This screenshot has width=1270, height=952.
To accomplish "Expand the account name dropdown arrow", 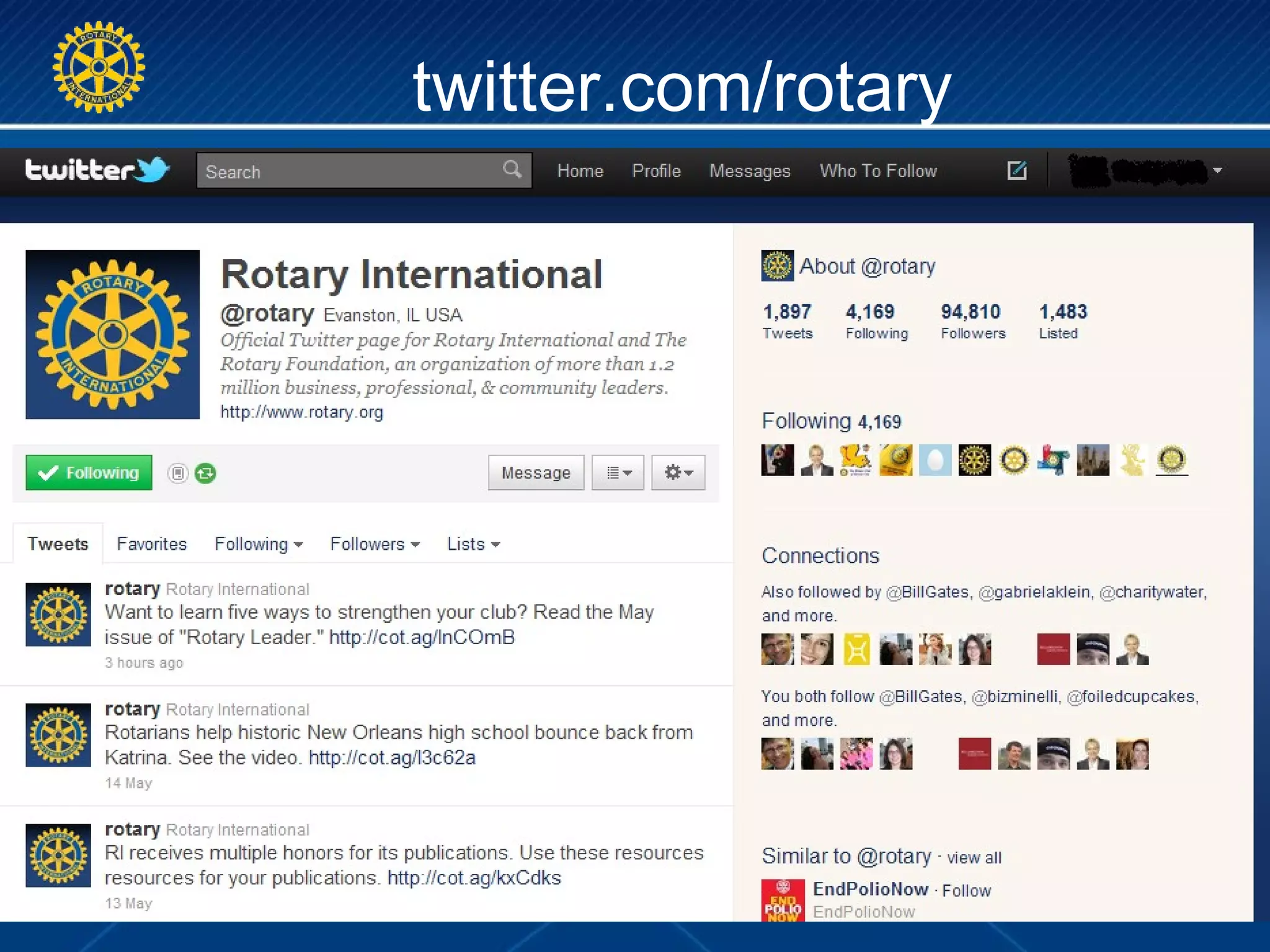I will pos(1217,170).
